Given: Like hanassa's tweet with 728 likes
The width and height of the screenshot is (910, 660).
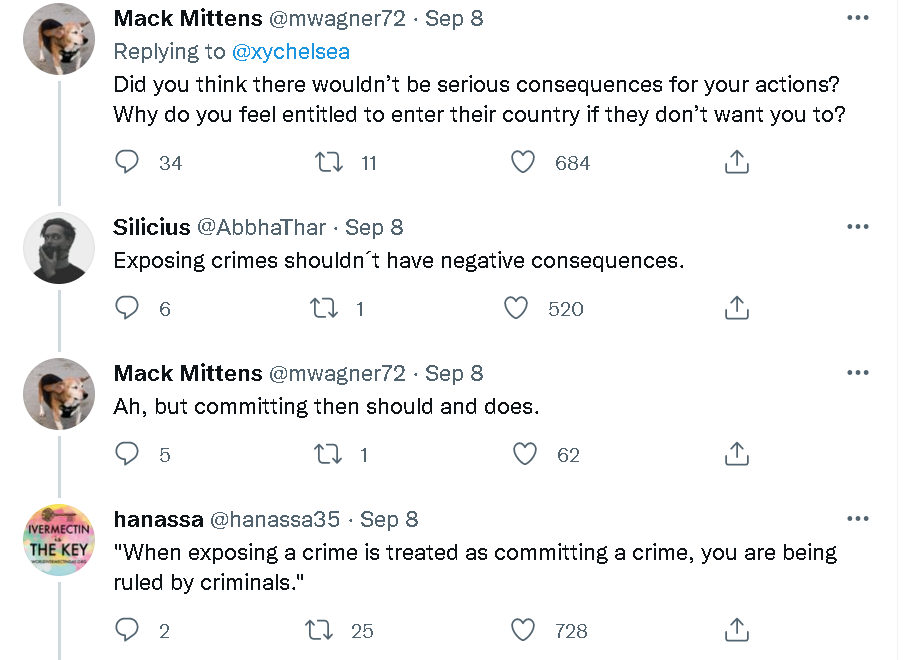Looking at the screenshot, I should (x=523, y=629).
